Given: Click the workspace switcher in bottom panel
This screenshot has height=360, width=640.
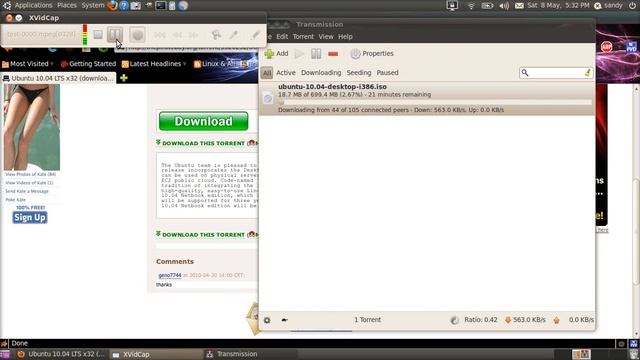Looking at the screenshot, I should tap(581, 354).
